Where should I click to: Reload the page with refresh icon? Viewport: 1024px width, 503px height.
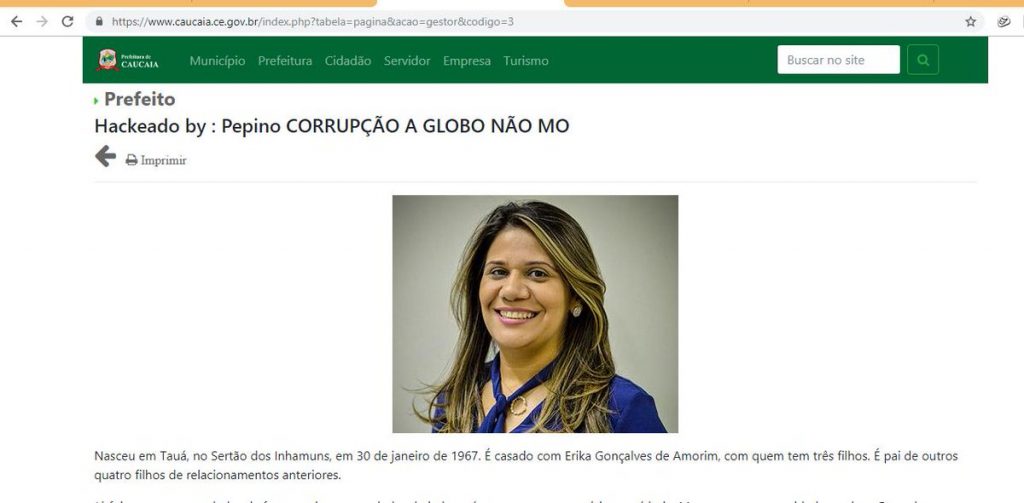(x=67, y=22)
